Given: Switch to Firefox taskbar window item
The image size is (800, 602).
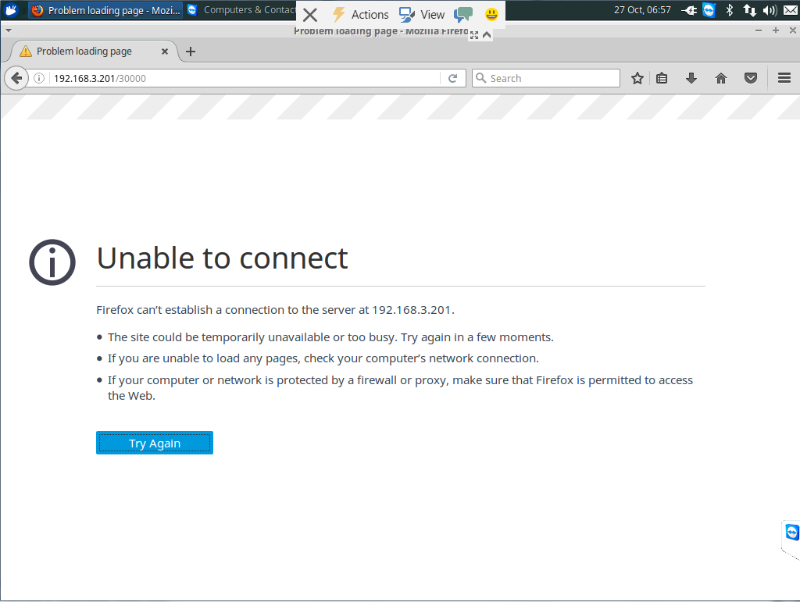Looking at the screenshot, I should [106, 10].
